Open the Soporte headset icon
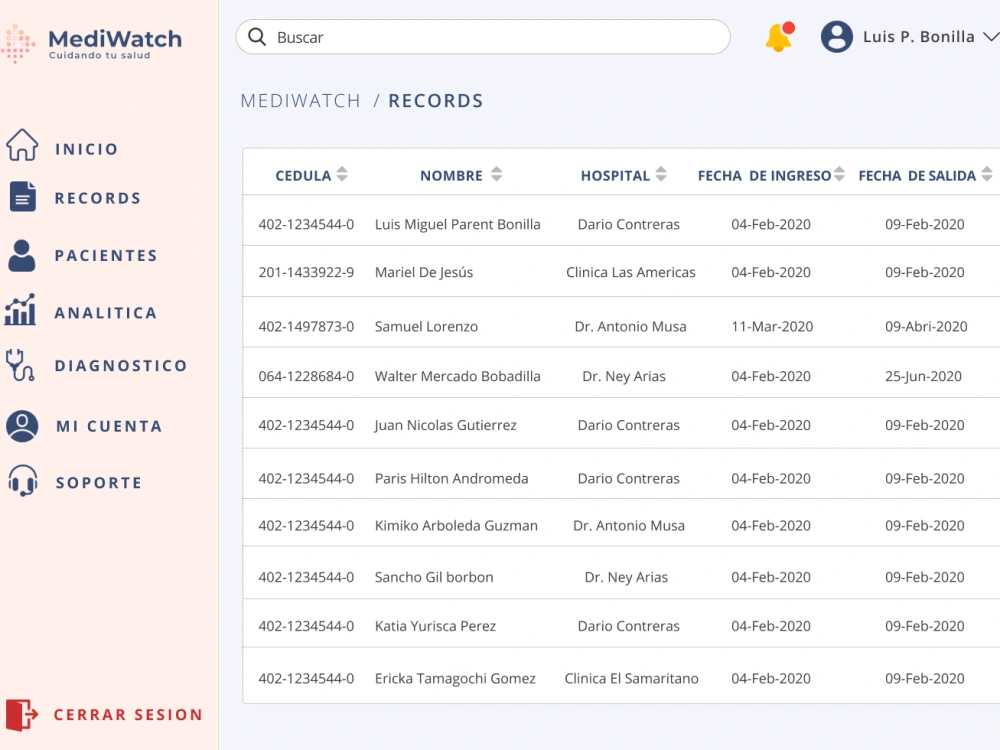The height and width of the screenshot is (750, 1000). (x=22, y=481)
